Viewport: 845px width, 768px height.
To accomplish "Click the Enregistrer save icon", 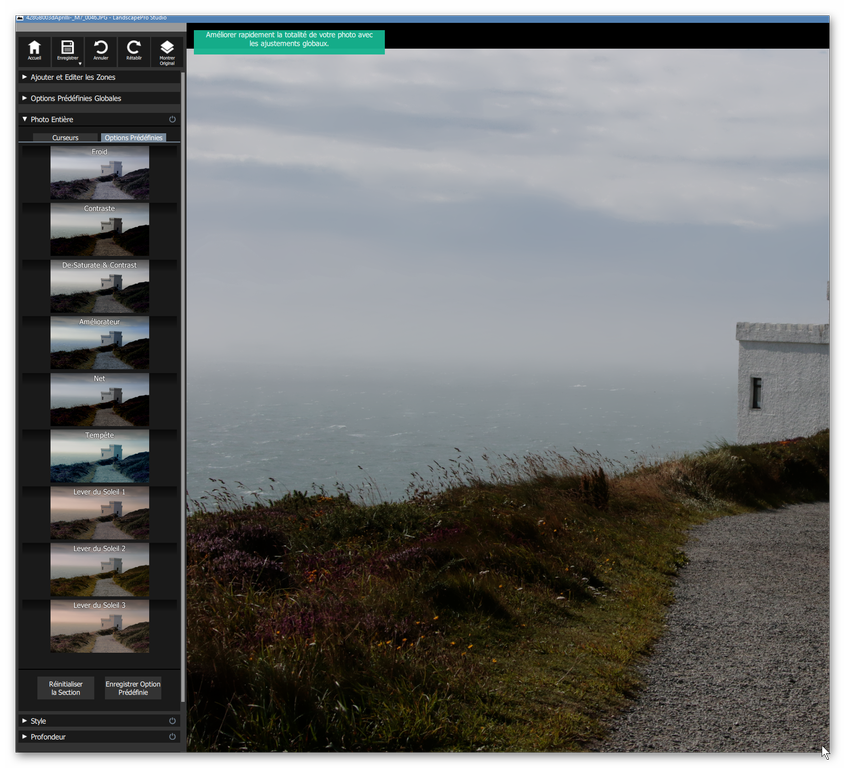I will click(x=67, y=48).
